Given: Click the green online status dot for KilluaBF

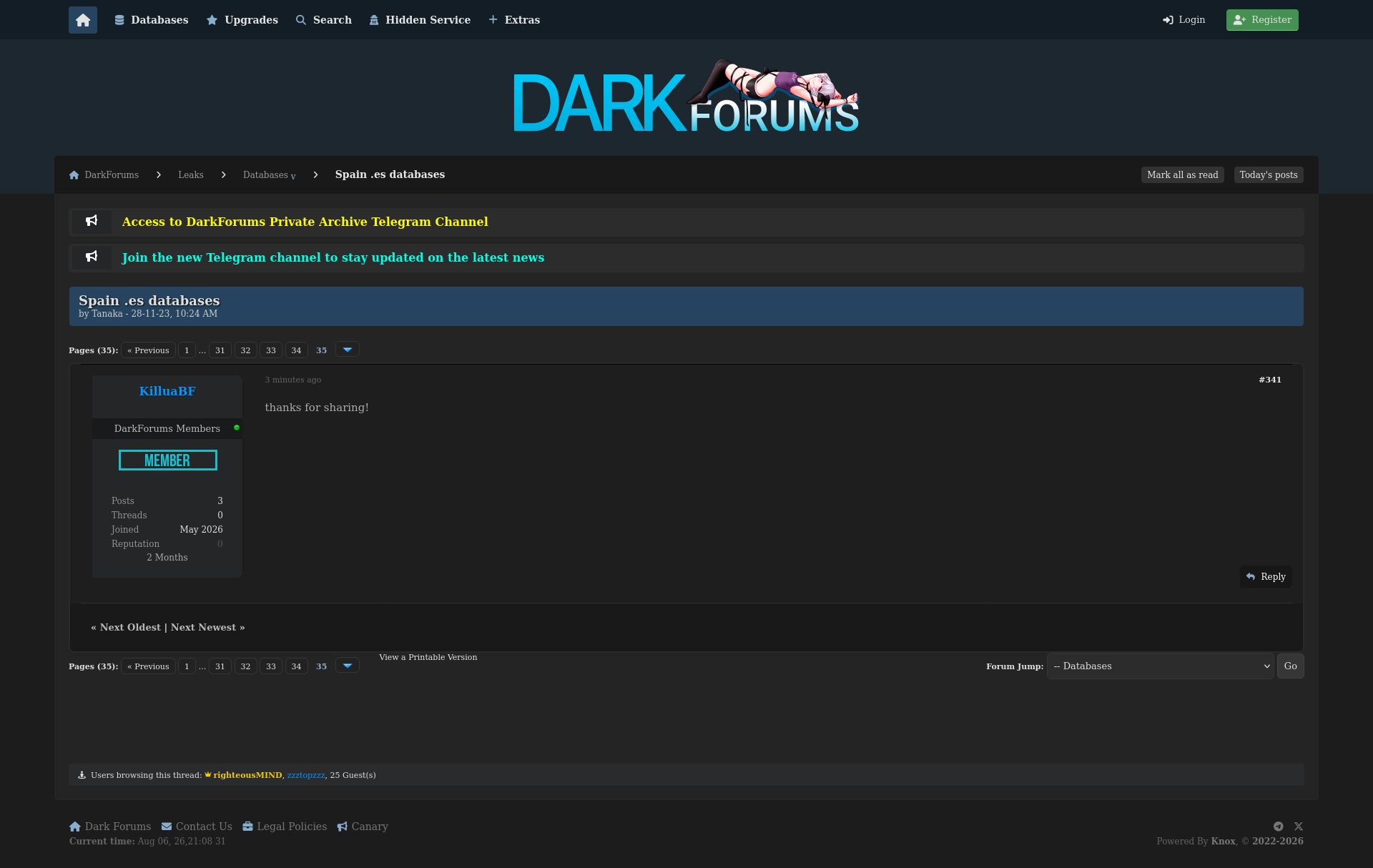Looking at the screenshot, I should 237,428.
